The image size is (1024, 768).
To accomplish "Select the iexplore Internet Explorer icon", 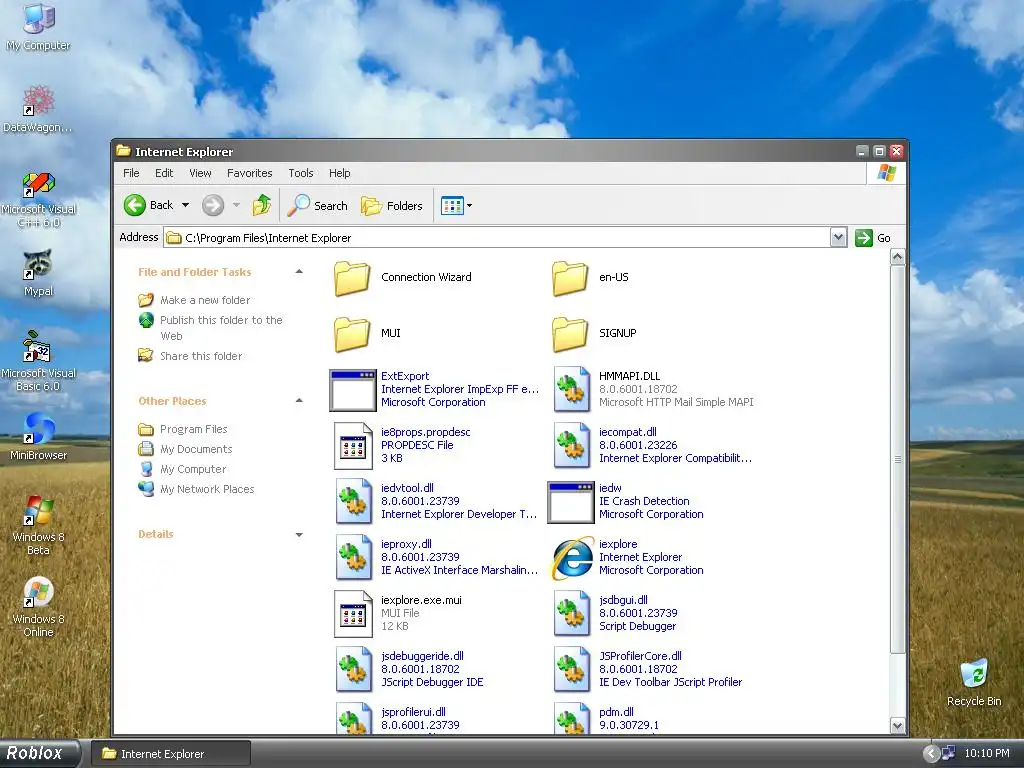I will 572,558.
